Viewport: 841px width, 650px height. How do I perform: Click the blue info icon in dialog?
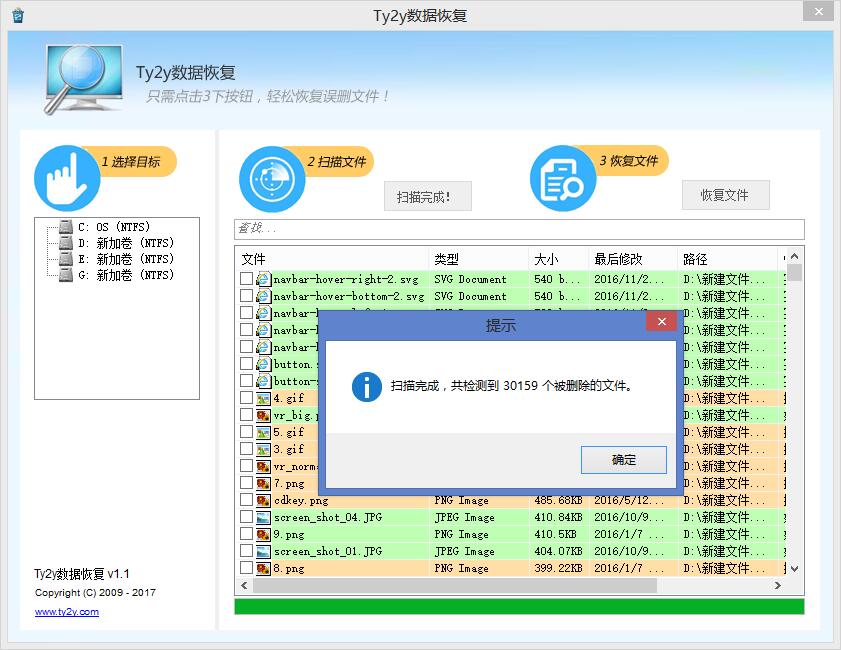tap(367, 387)
